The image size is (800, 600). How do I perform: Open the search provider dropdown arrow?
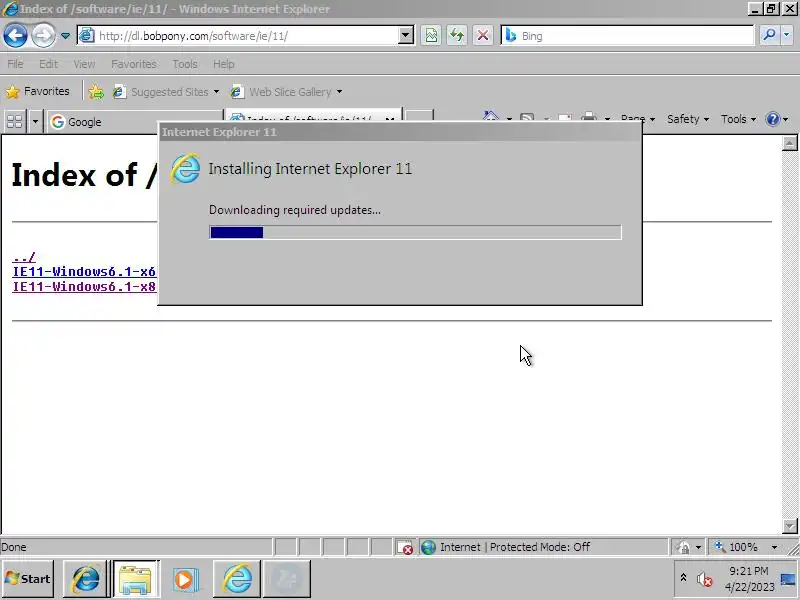coord(786,35)
